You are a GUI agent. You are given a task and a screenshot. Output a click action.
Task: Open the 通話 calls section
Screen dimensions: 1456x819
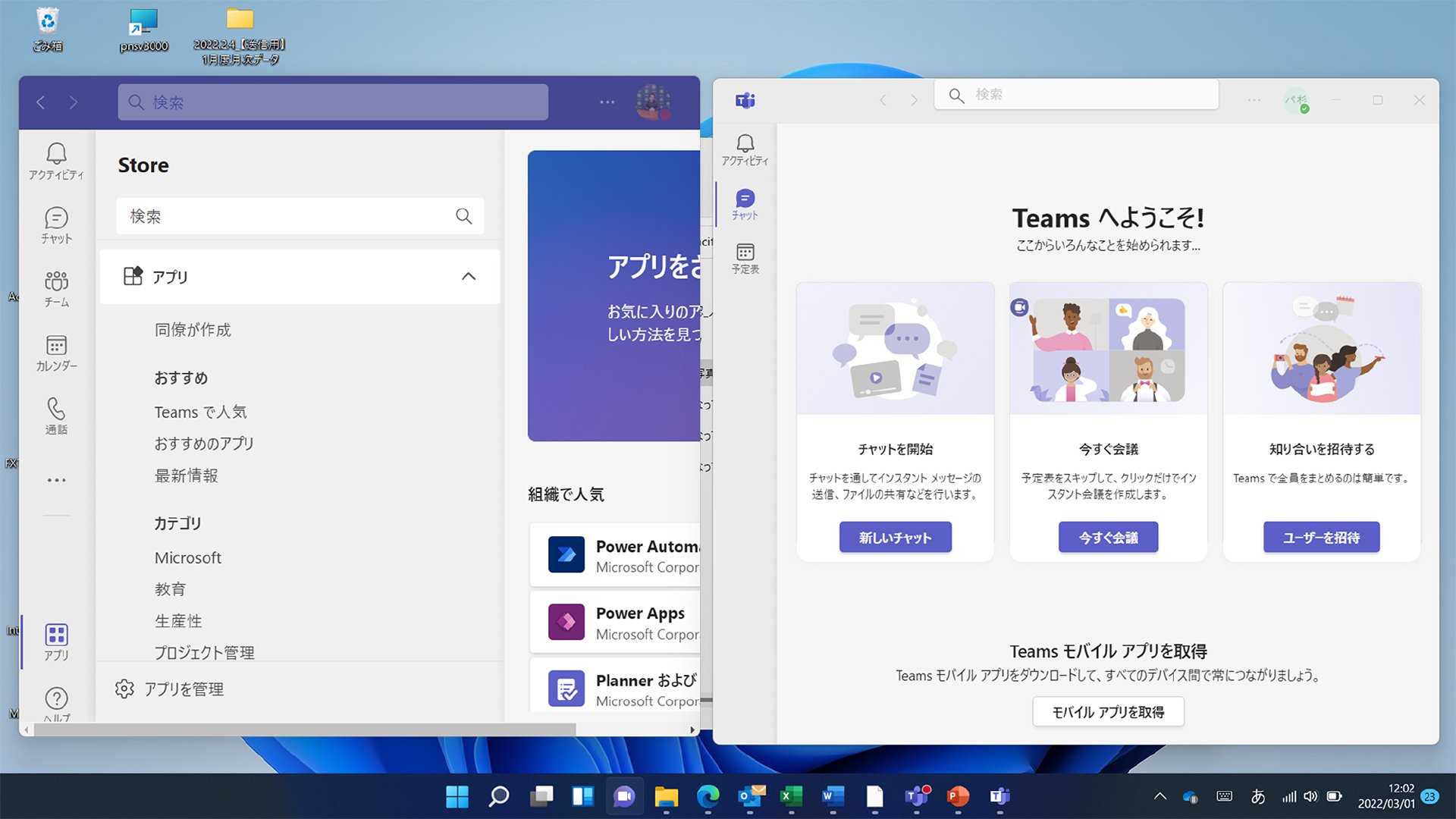[x=56, y=416]
